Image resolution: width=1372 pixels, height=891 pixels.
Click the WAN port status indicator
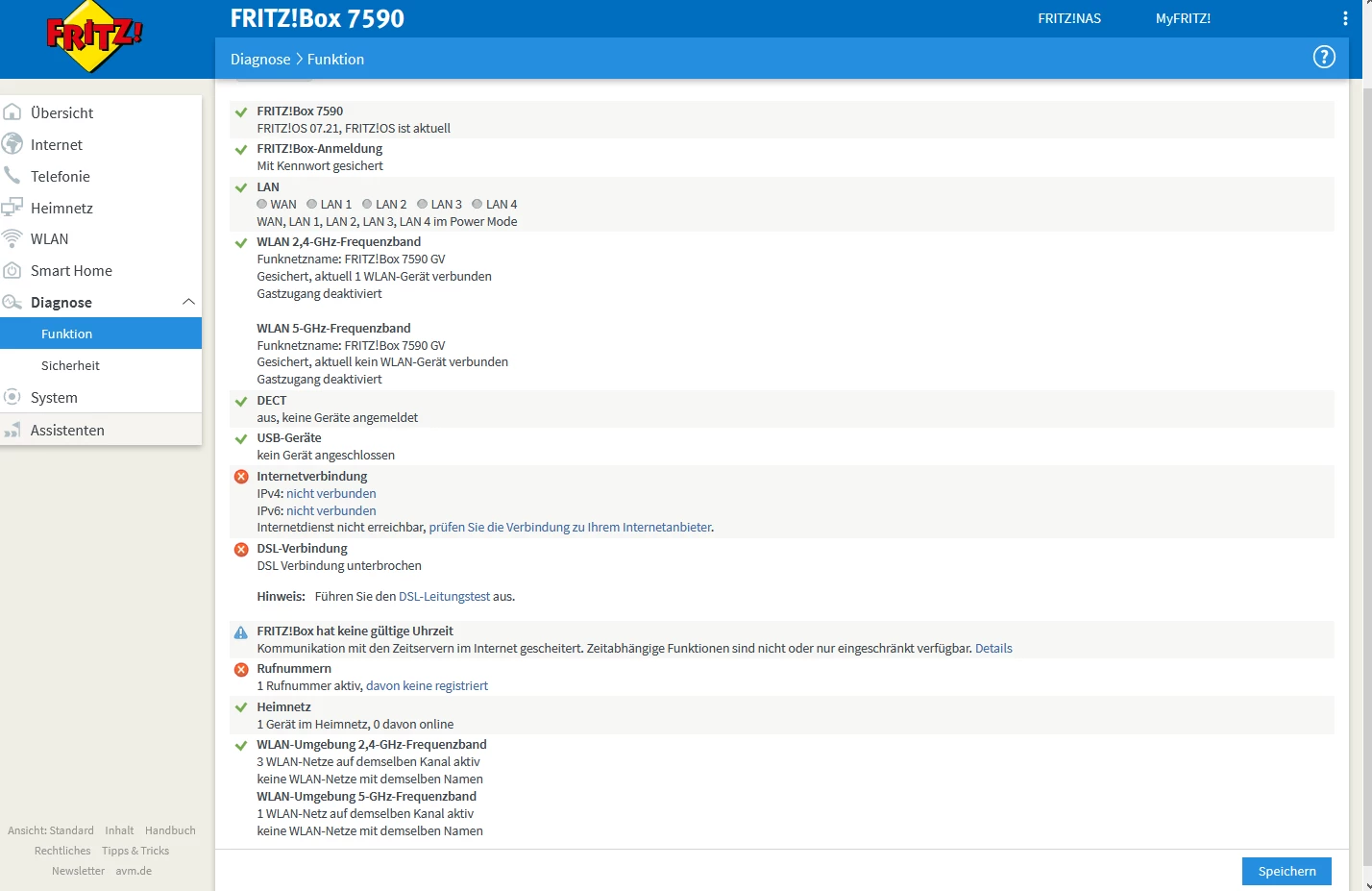[262, 204]
